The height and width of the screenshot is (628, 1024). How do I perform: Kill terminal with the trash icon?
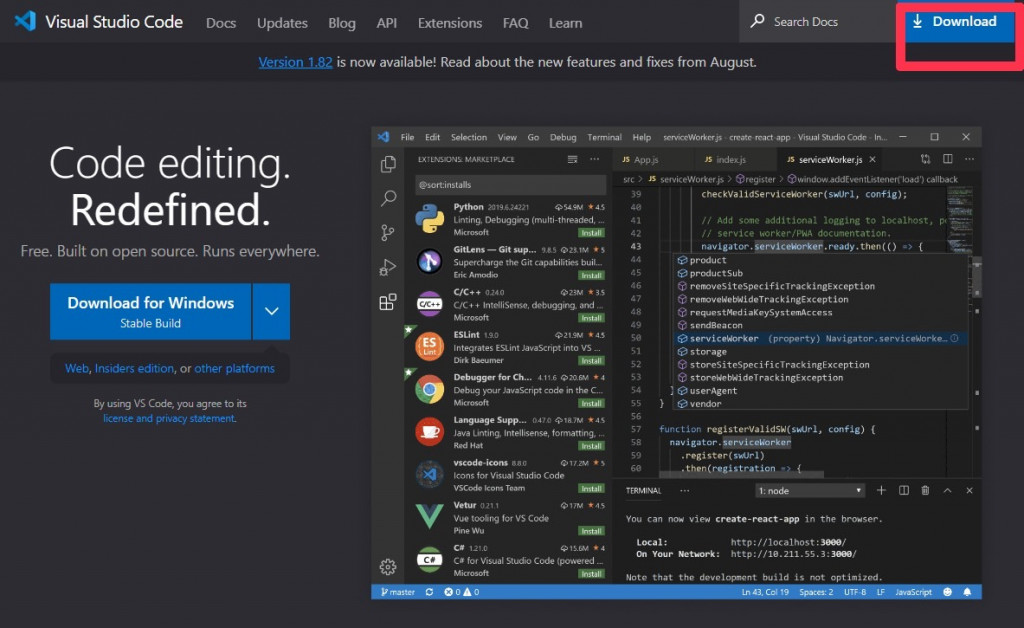[925, 490]
